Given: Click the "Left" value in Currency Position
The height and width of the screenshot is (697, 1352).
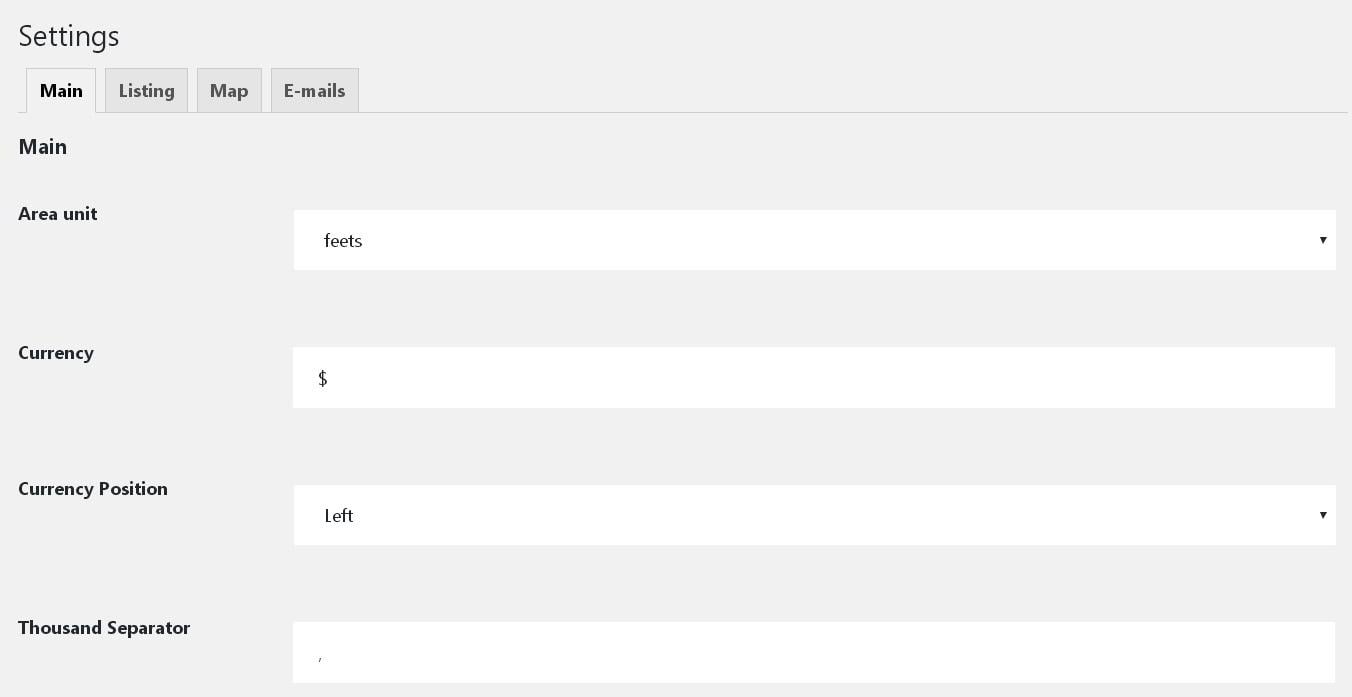Looking at the screenshot, I should click(x=339, y=516).
